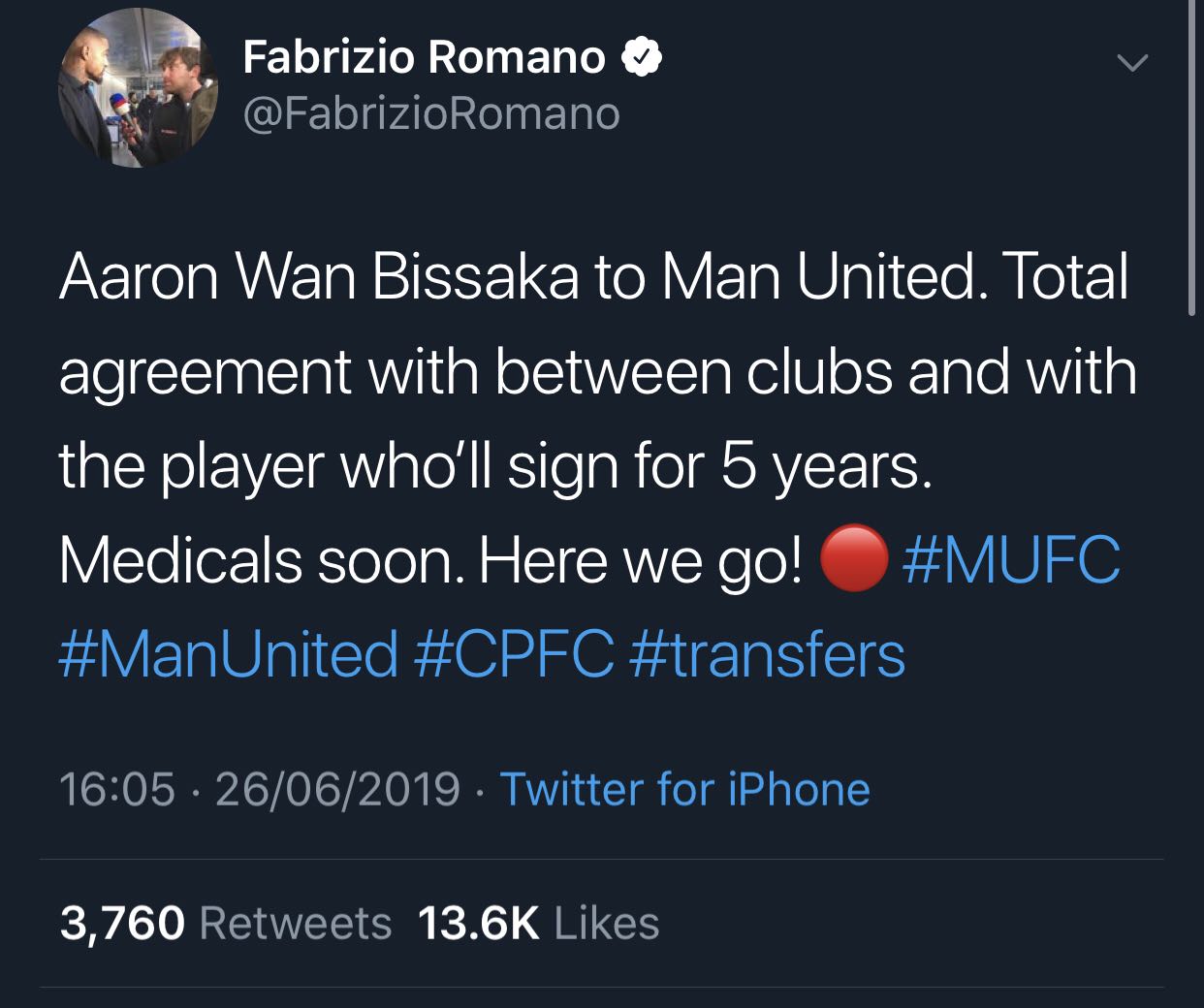Click the 26/06/2019 date
This screenshot has width=1204, height=1008.
pyautogui.click(x=337, y=789)
